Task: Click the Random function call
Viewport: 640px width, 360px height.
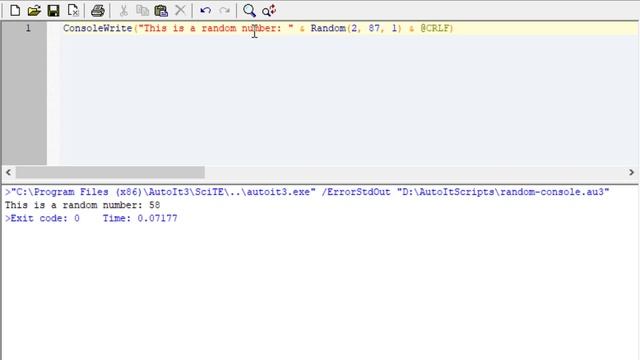Action: (x=328, y=28)
